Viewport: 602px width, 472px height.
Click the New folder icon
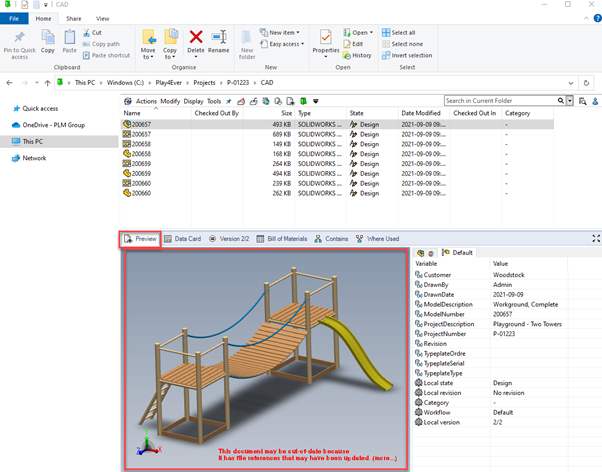click(x=247, y=38)
